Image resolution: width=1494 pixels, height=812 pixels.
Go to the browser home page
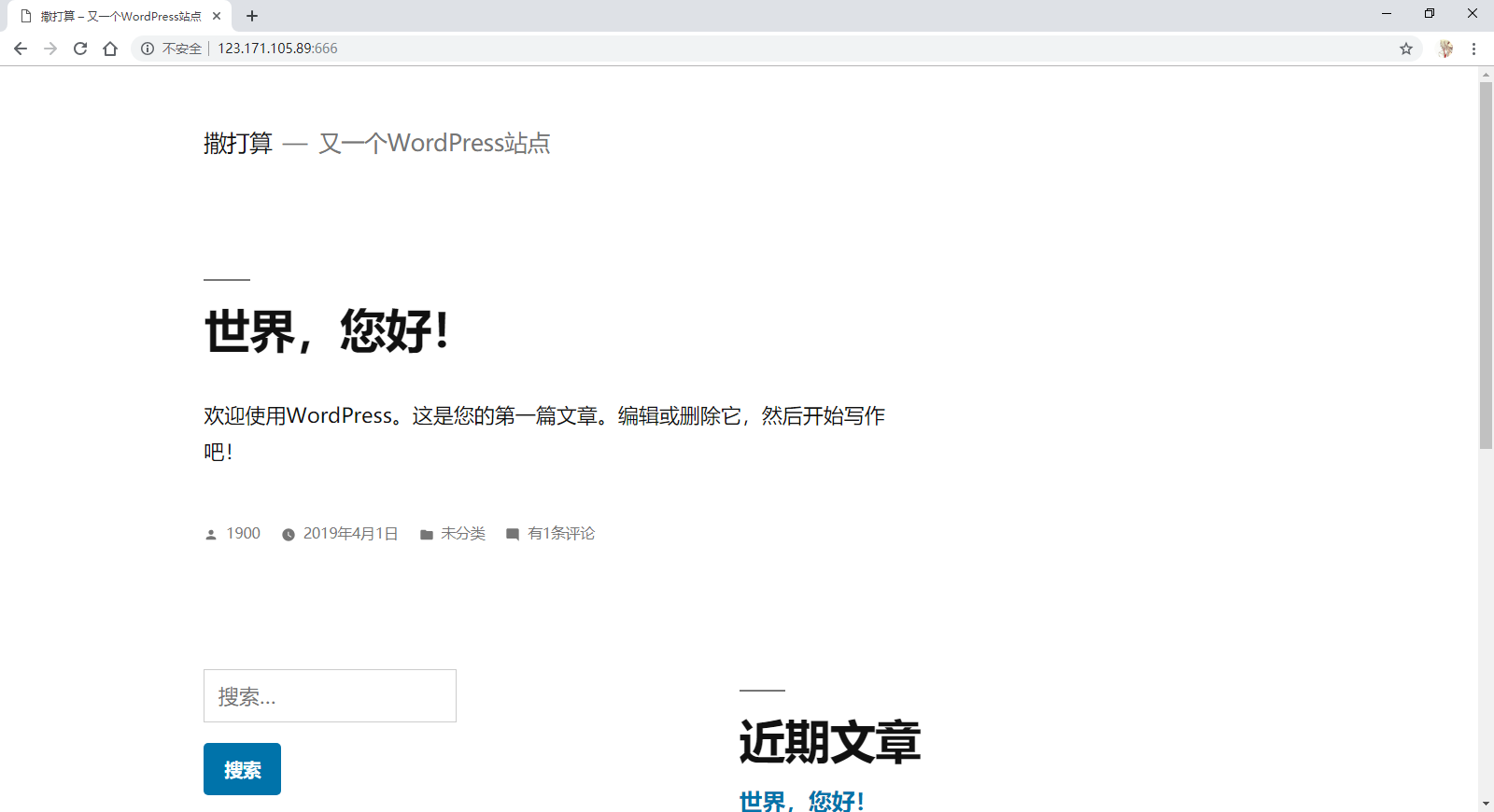pos(110,49)
